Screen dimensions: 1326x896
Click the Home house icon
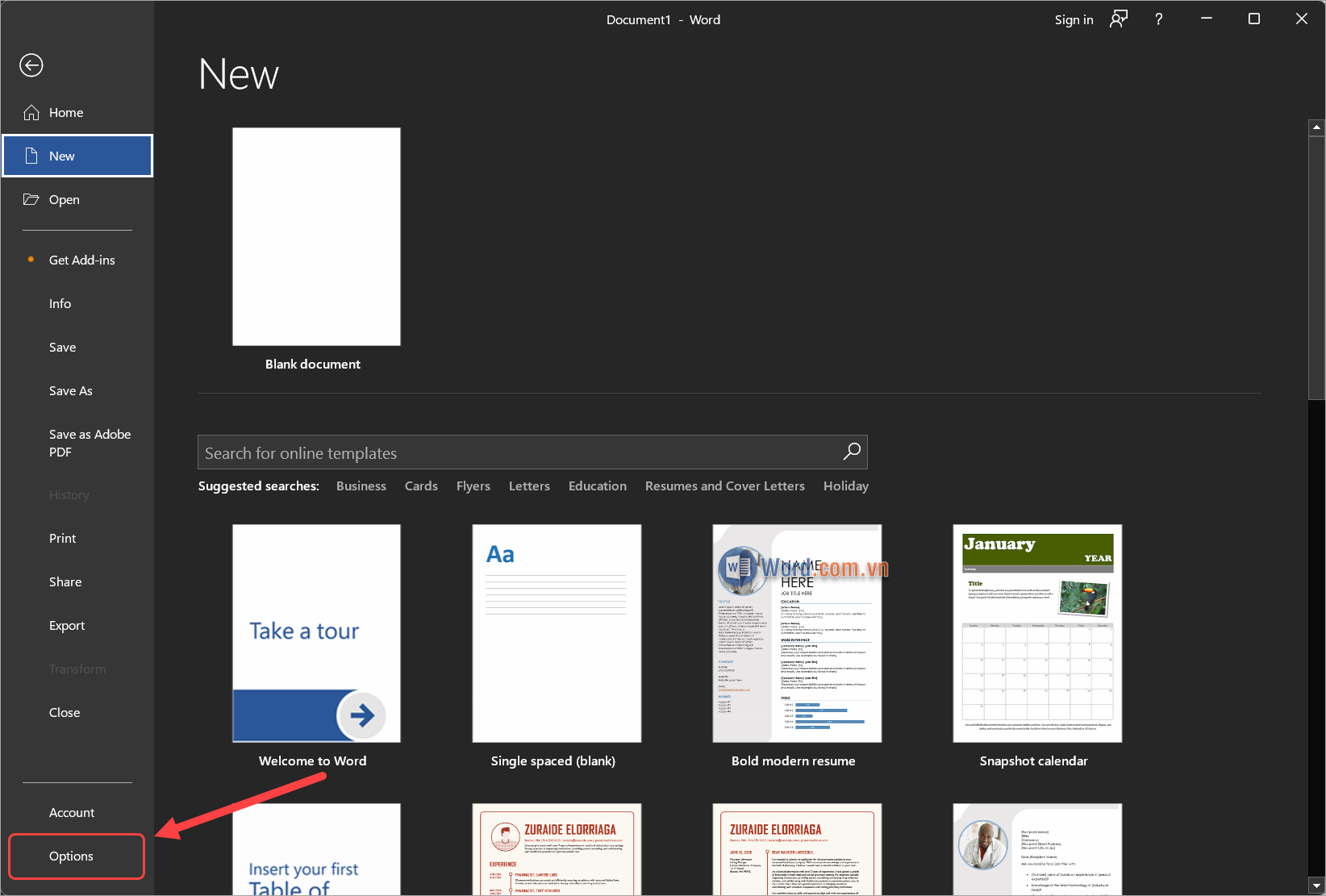tap(31, 113)
